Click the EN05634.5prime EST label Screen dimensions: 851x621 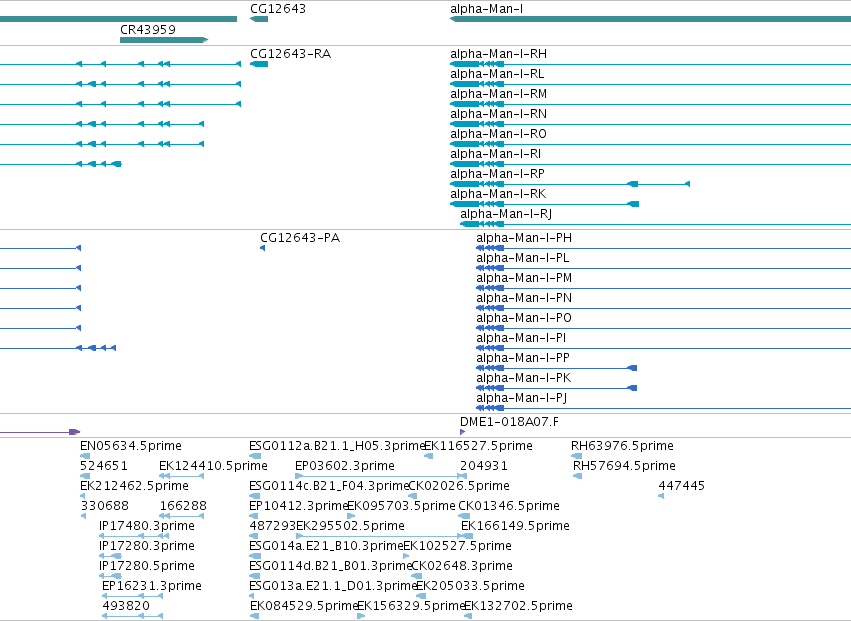(x=131, y=446)
